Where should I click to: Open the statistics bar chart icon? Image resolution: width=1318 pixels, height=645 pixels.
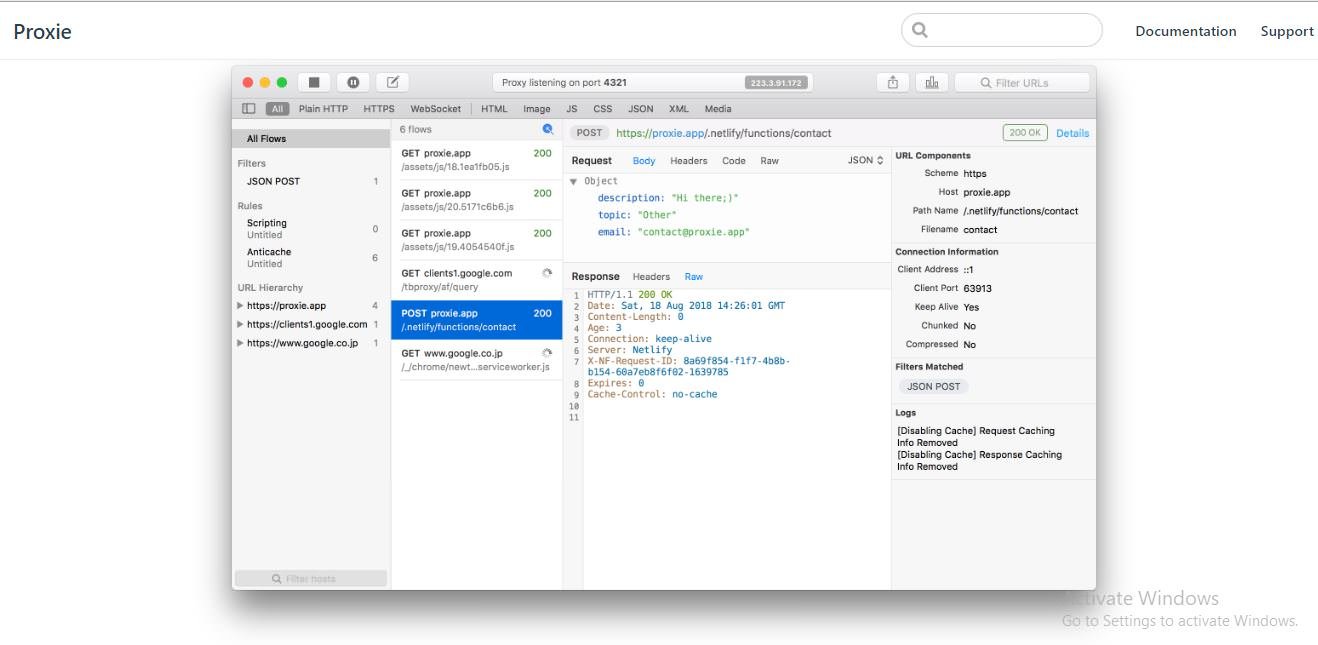[x=932, y=83]
